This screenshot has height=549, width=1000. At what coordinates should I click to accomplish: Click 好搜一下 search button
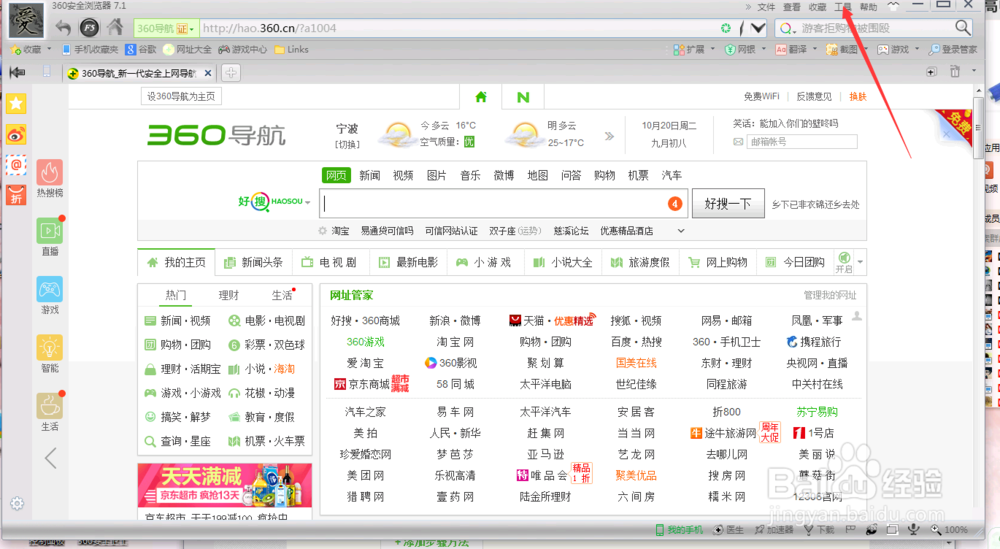point(728,203)
